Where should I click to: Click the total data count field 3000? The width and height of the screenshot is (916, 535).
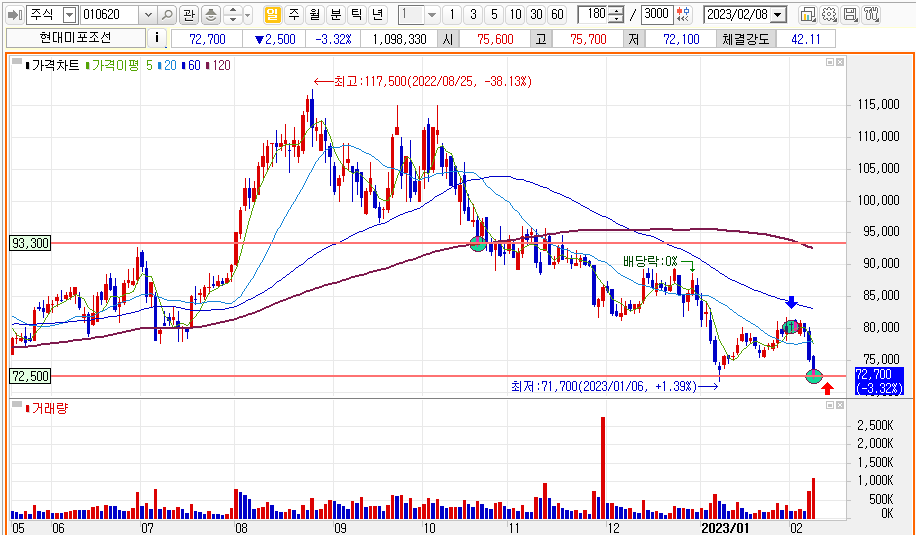(x=658, y=15)
